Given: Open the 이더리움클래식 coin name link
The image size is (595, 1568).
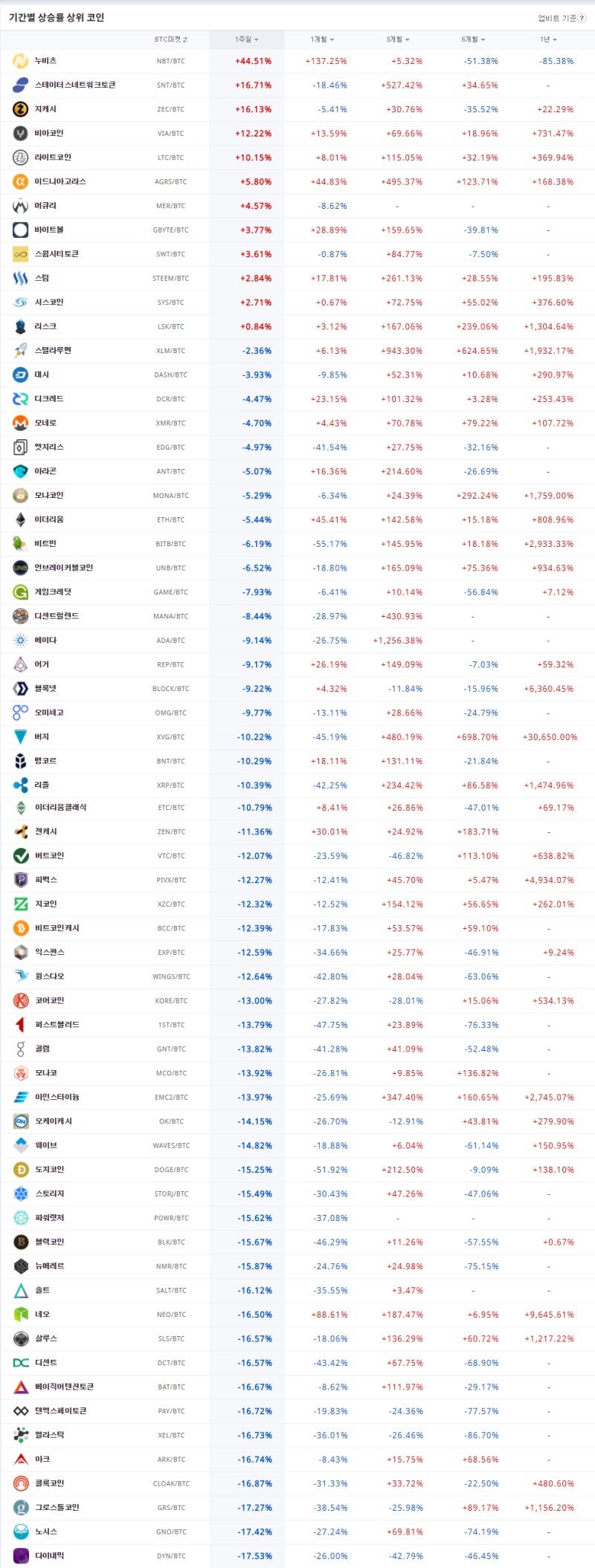Looking at the screenshot, I should coord(60,807).
